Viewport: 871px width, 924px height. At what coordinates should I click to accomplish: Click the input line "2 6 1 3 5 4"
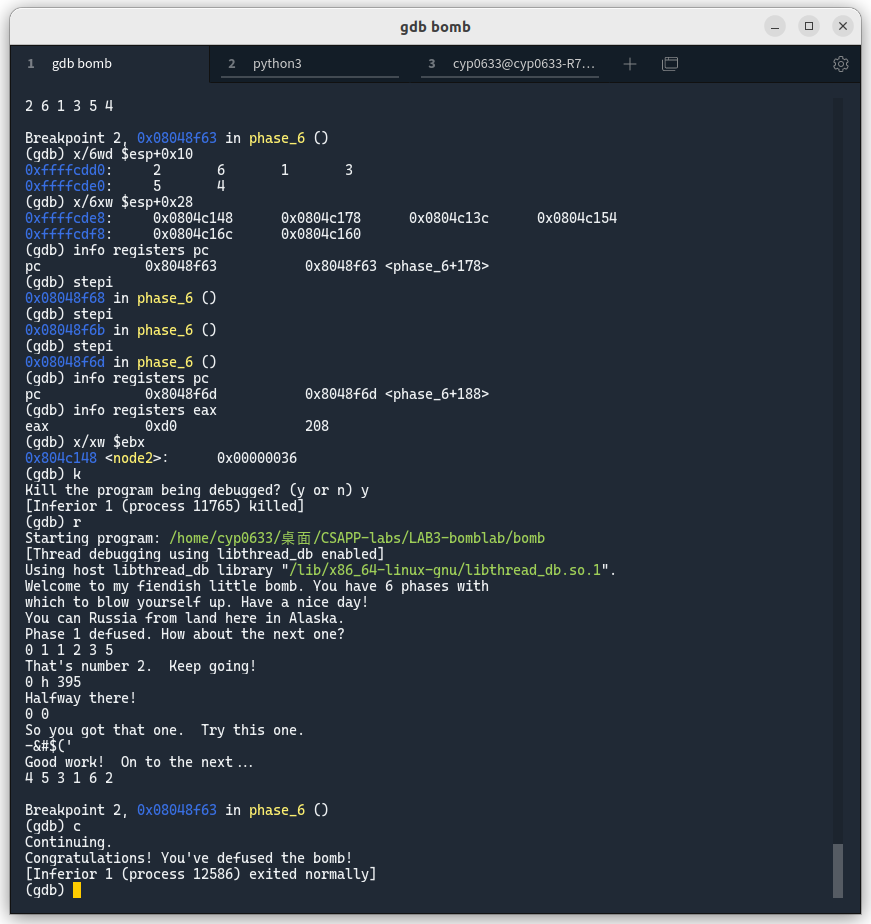(69, 106)
